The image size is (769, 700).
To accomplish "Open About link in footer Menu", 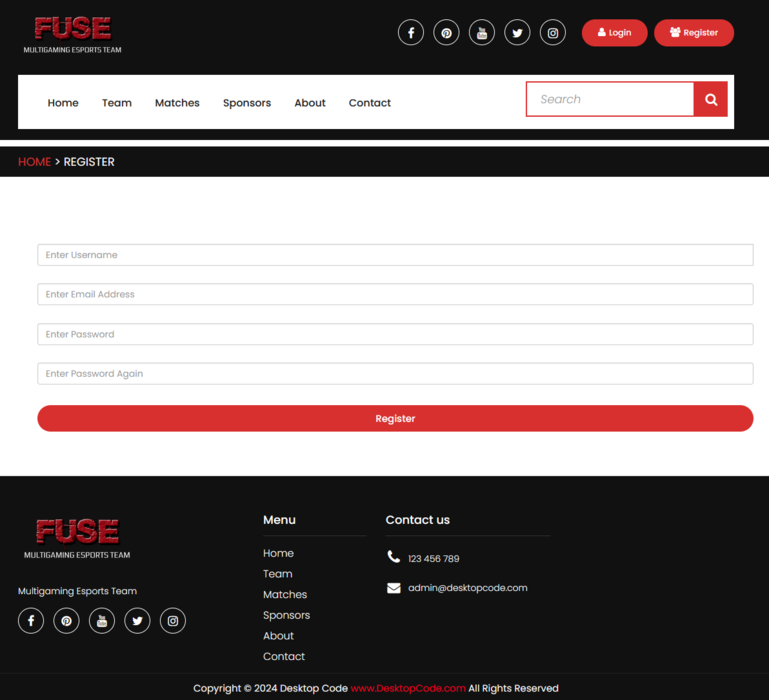I will click(278, 636).
